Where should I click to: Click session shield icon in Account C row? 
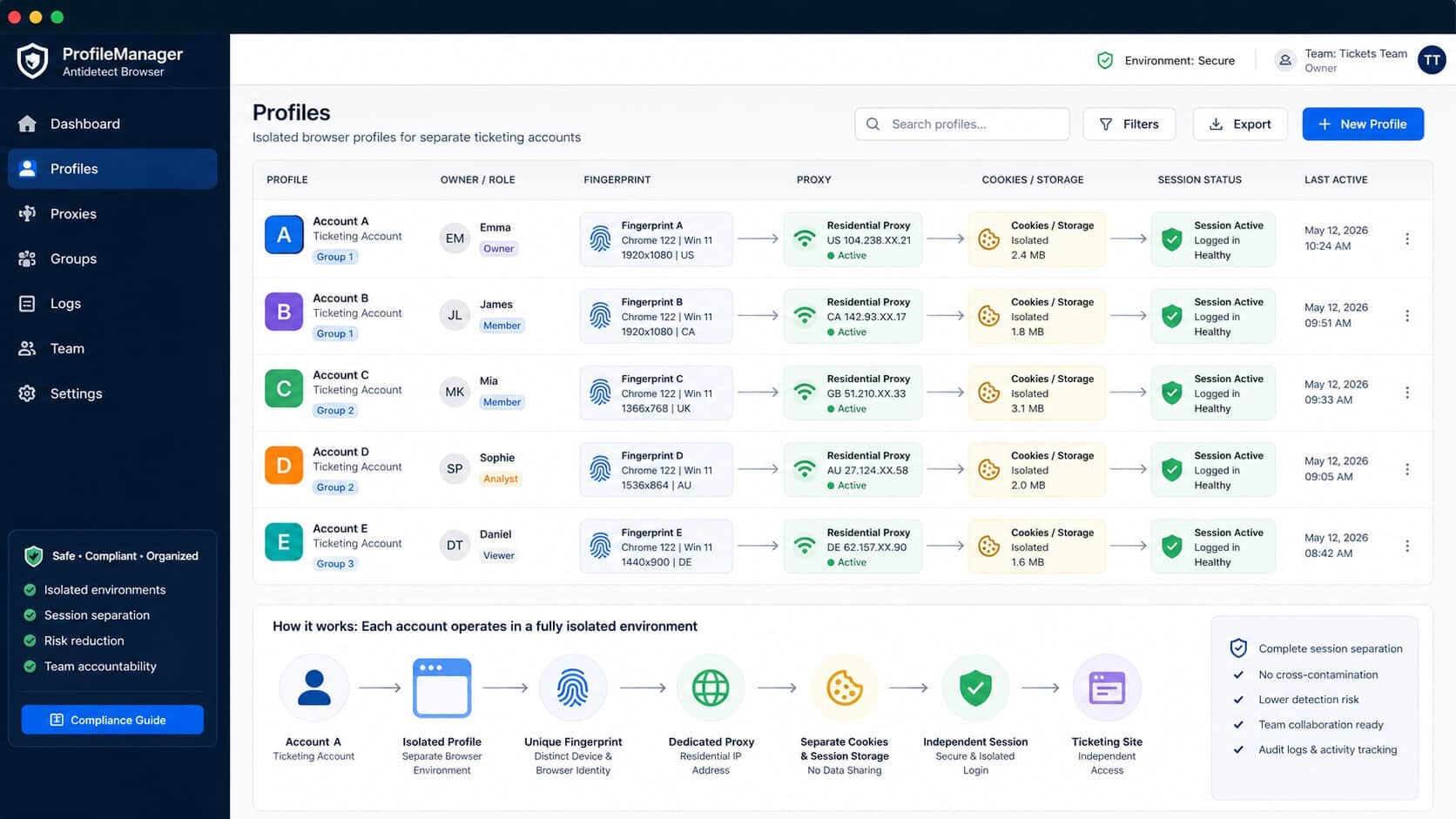pos(1172,393)
